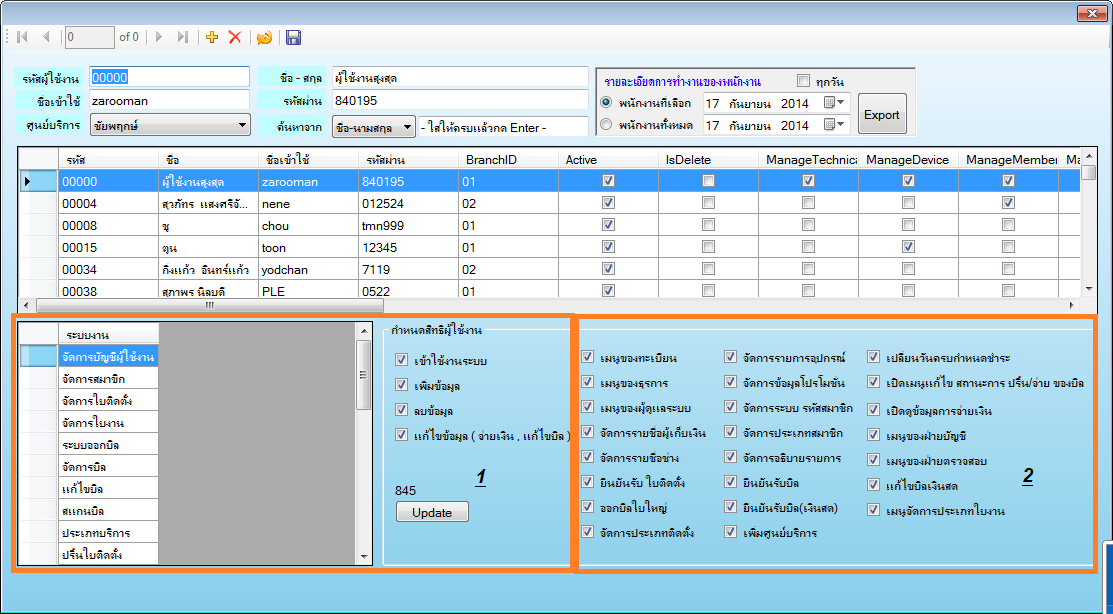This screenshot has height=614, width=1113.
Task: Click the orange refresh icon in toolbar
Action: [264, 37]
